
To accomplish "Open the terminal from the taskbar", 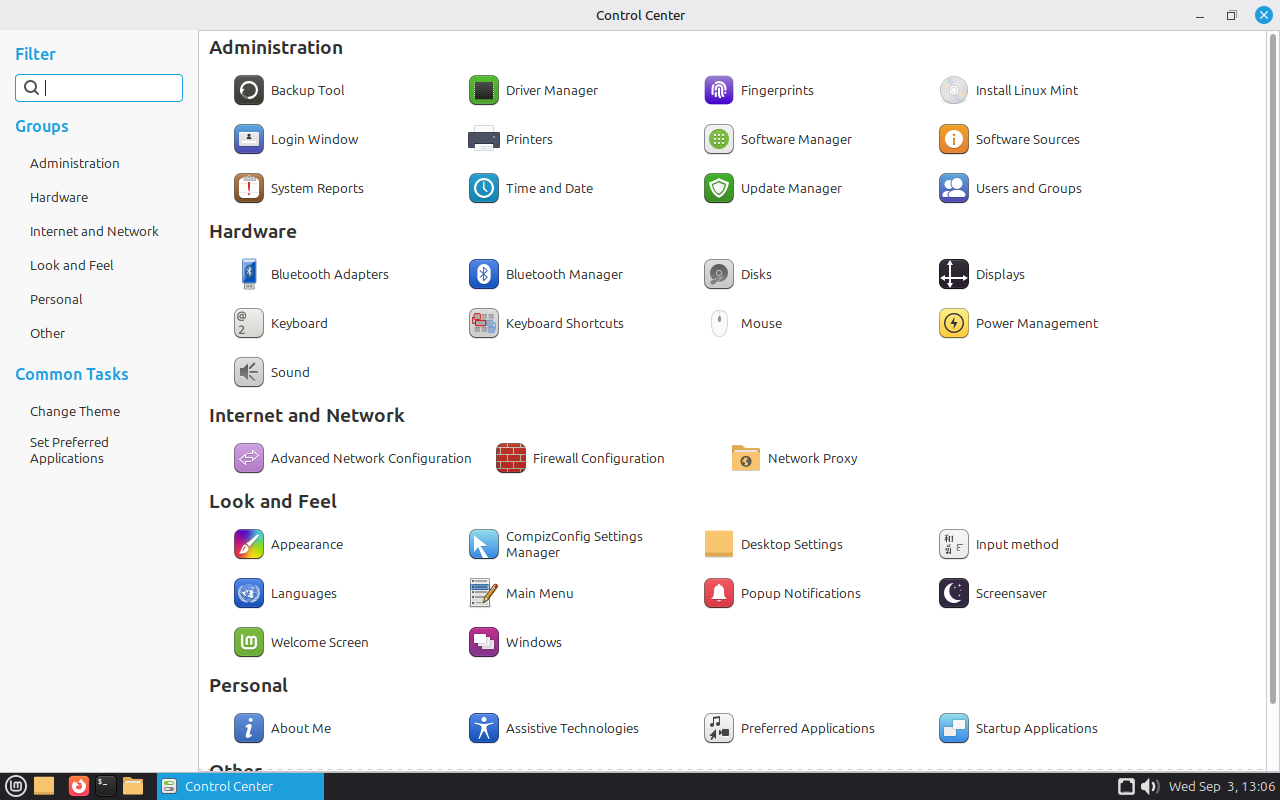I will (x=105, y=786).
